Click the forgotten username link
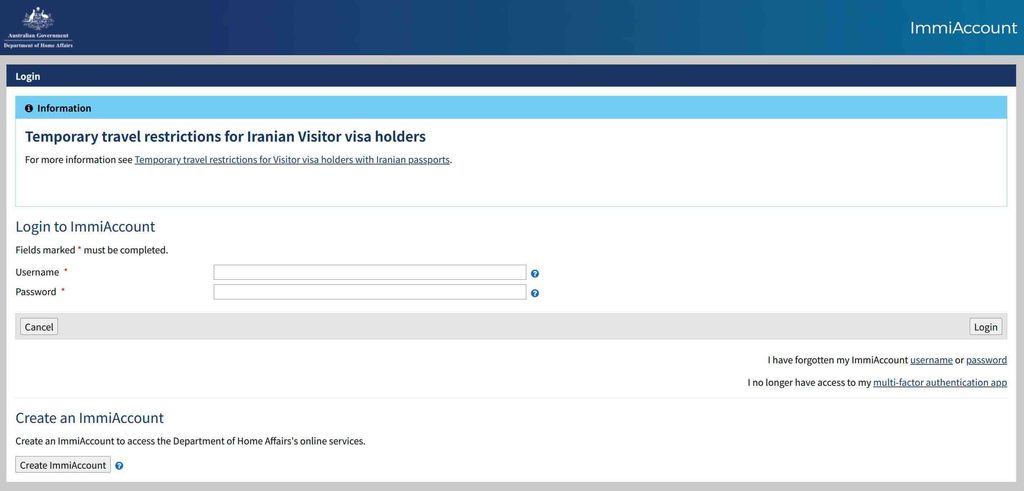Image resolution: width=1024 pixels, height=491 pixels. point(931,360)
